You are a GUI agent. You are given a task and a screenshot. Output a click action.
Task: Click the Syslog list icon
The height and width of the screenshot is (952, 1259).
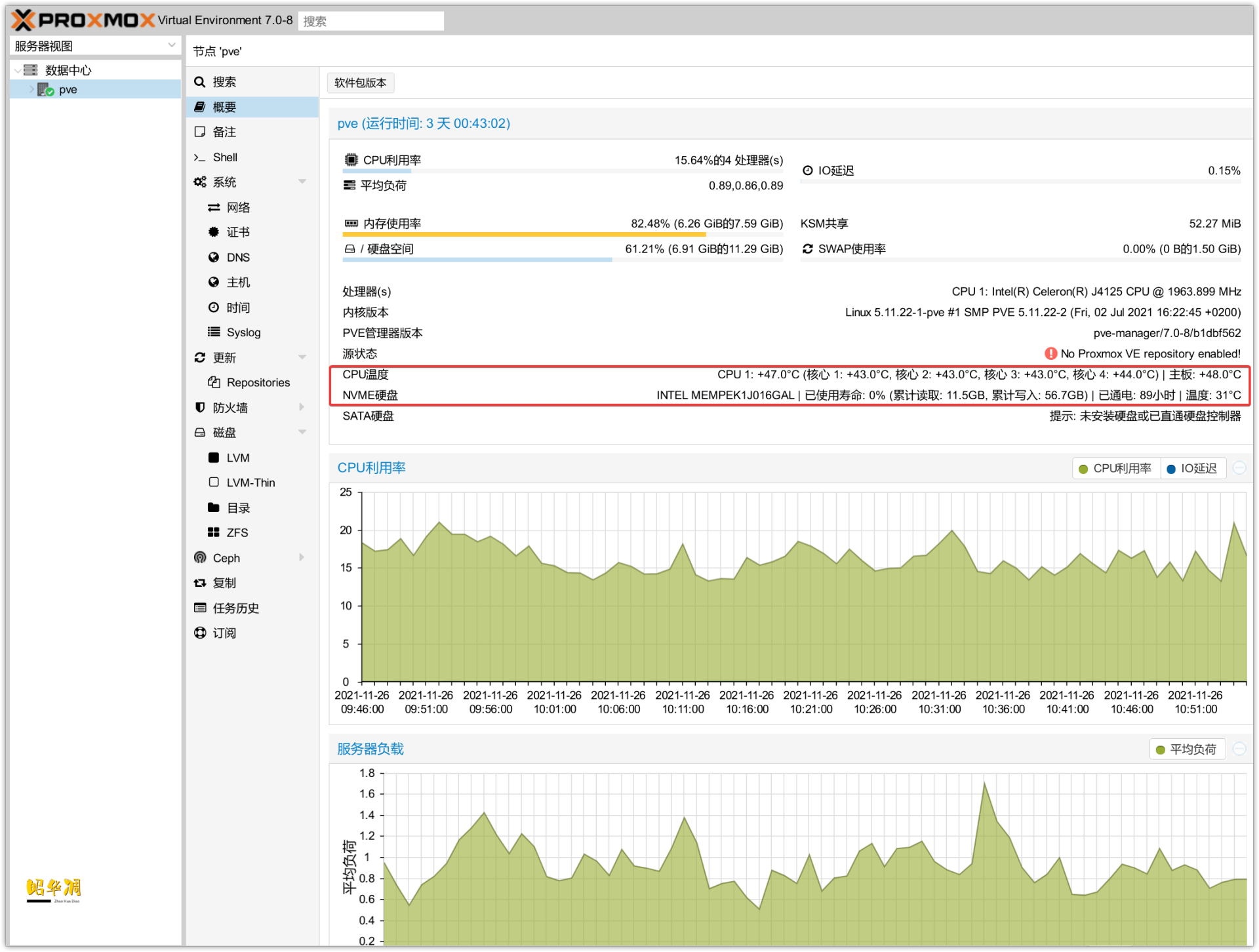(x=213, y=332)
